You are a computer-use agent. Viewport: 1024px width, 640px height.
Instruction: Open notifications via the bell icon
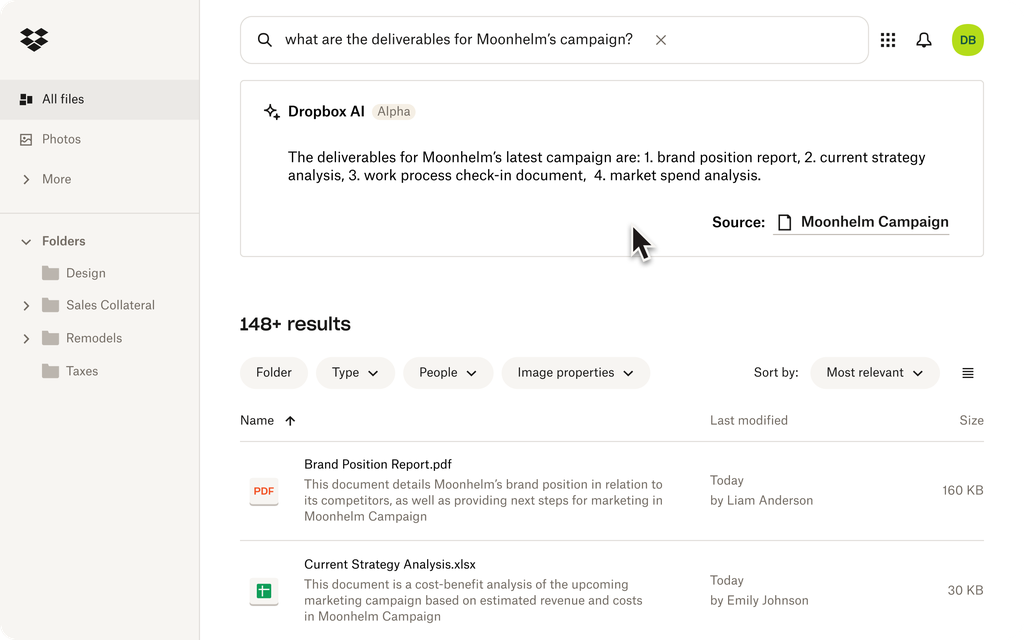(924, 40)
